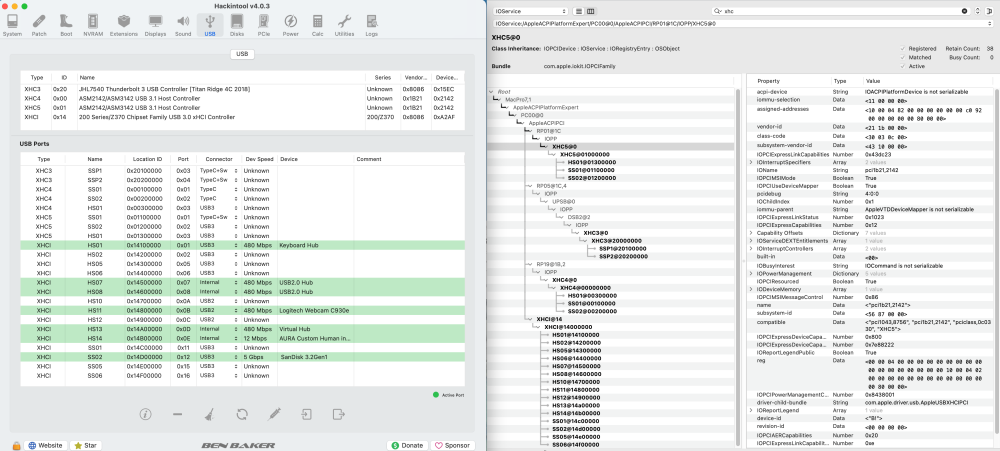The height and width of the screenshot is (451, 1000).
Task: Open the Disks section icon
Action: 237,26
